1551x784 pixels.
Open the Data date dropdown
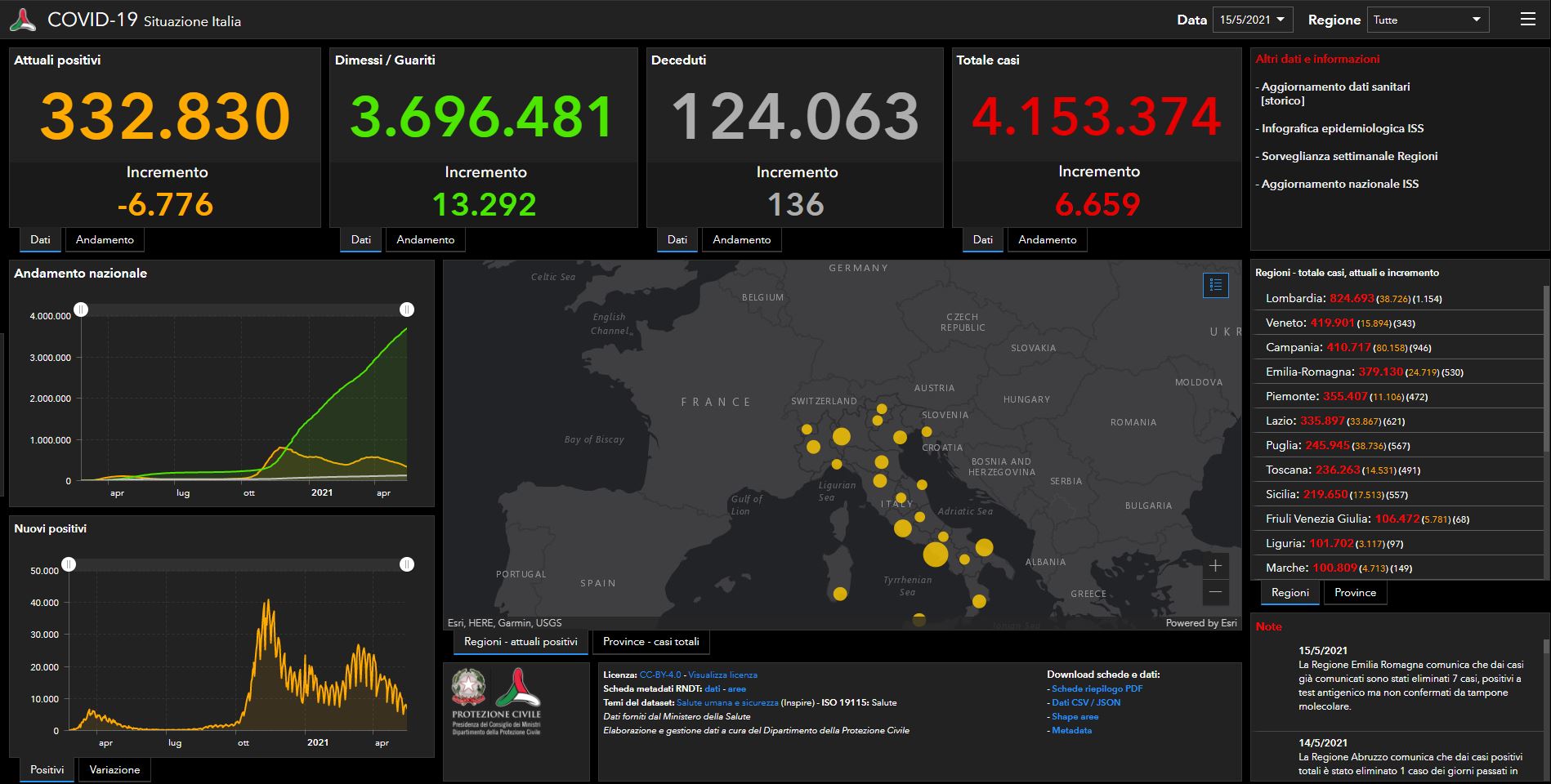1252,20
